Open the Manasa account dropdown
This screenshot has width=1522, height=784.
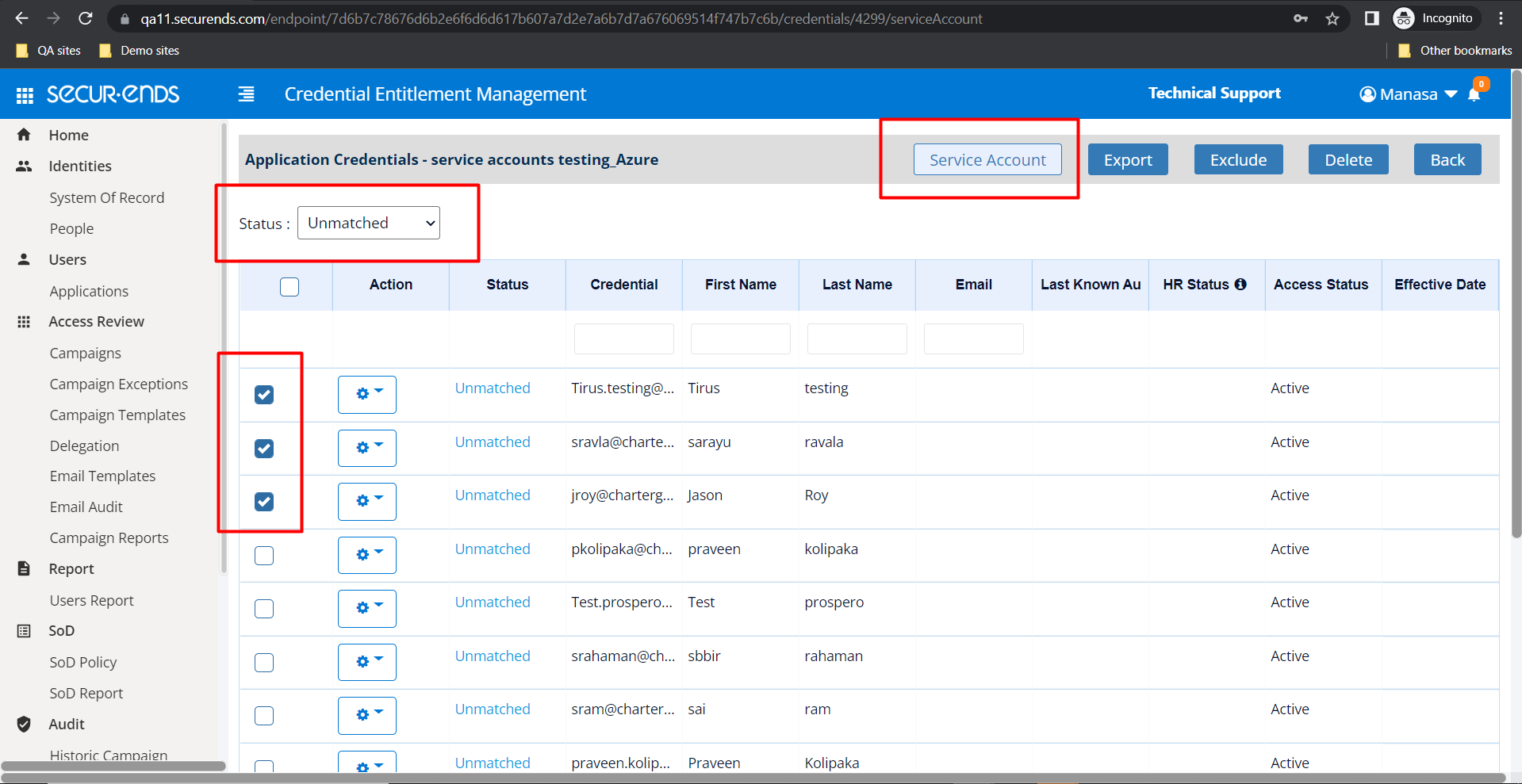pyautogui.click(x=1408, y=94)
